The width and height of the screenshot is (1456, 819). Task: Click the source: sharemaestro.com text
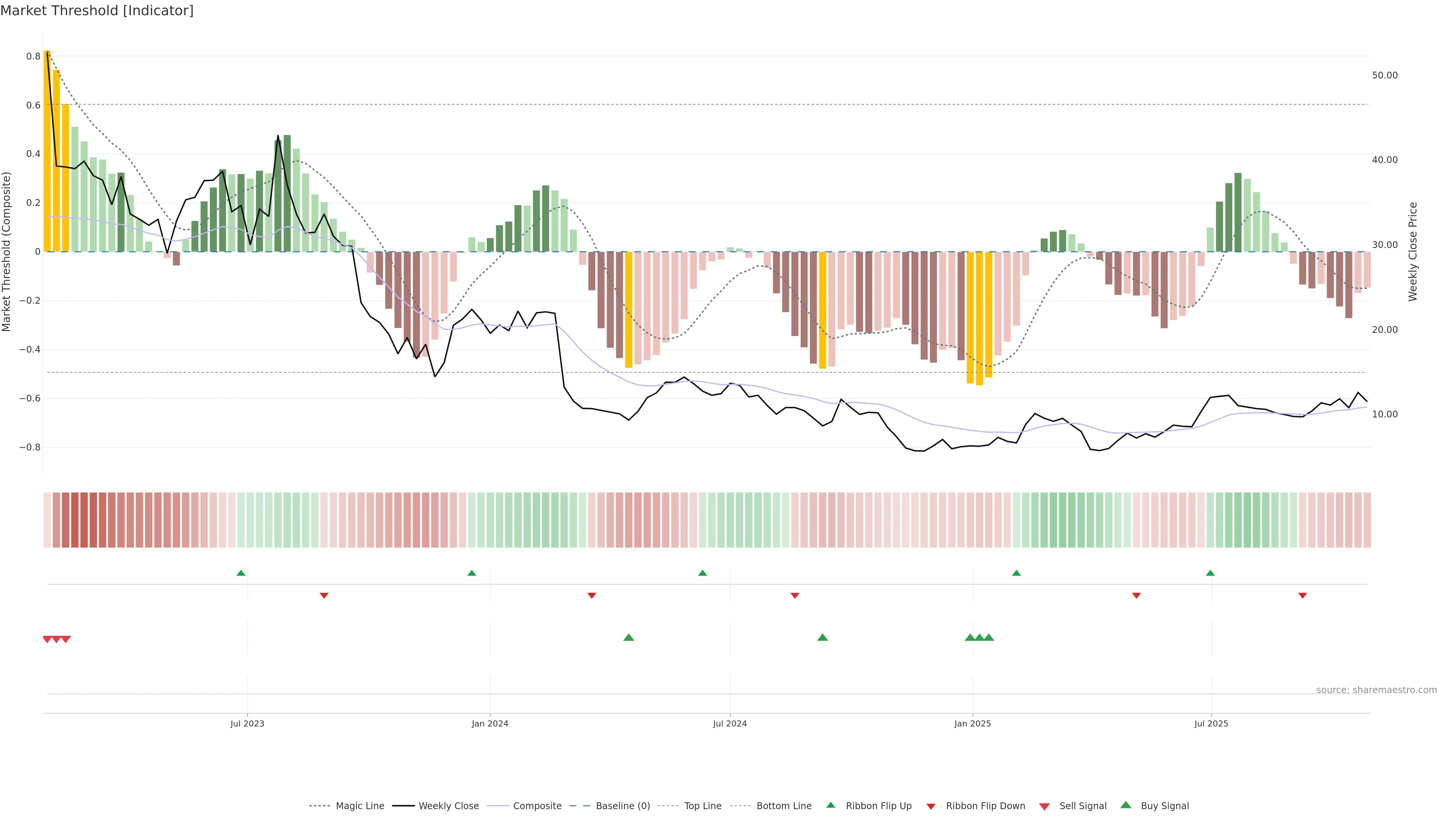tap(1376, 690)
